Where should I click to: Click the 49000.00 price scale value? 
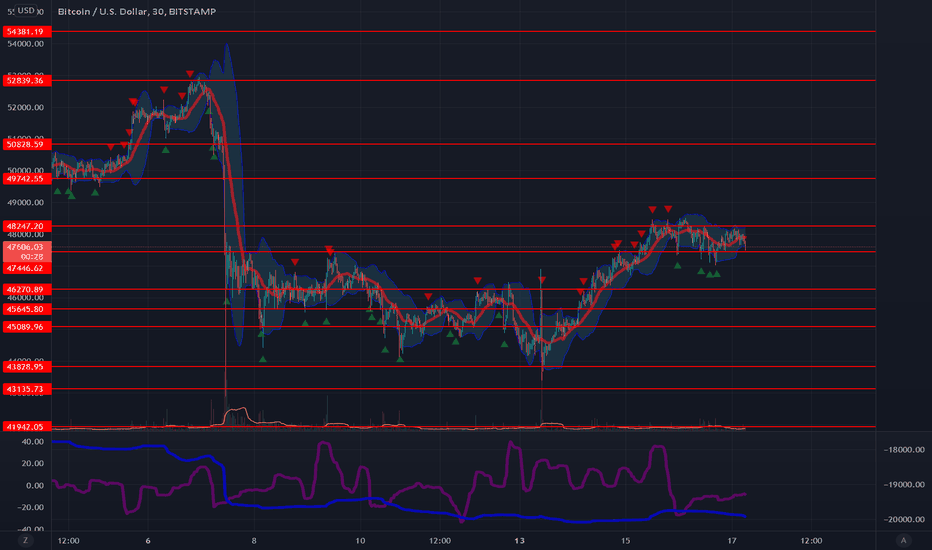(x=26, y=203)
